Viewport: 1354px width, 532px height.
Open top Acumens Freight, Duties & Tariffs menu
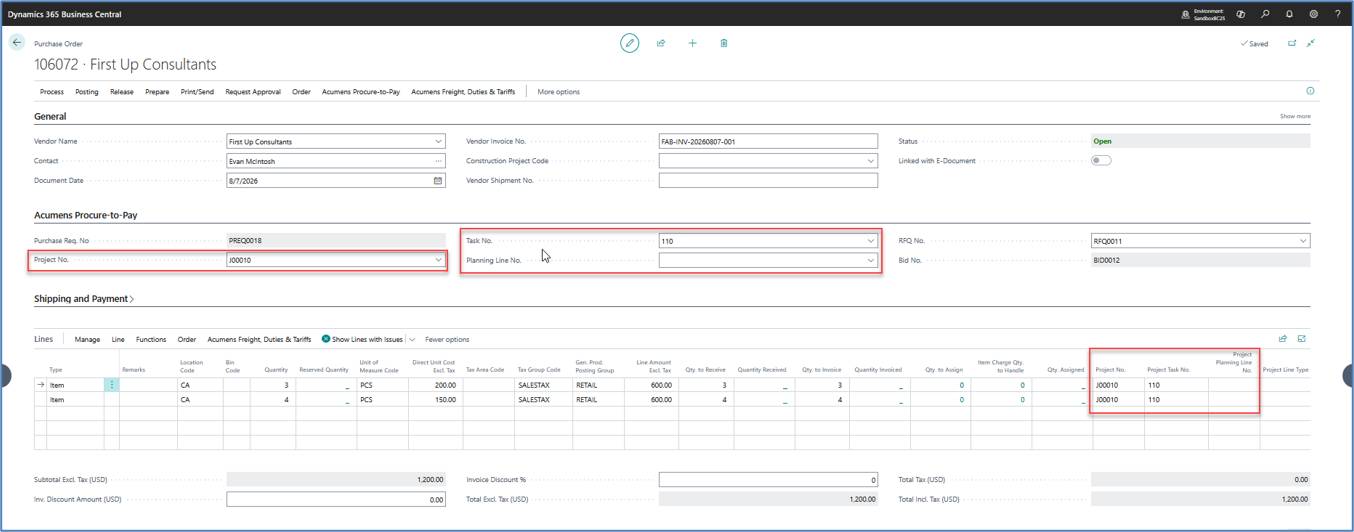[463, 91]
